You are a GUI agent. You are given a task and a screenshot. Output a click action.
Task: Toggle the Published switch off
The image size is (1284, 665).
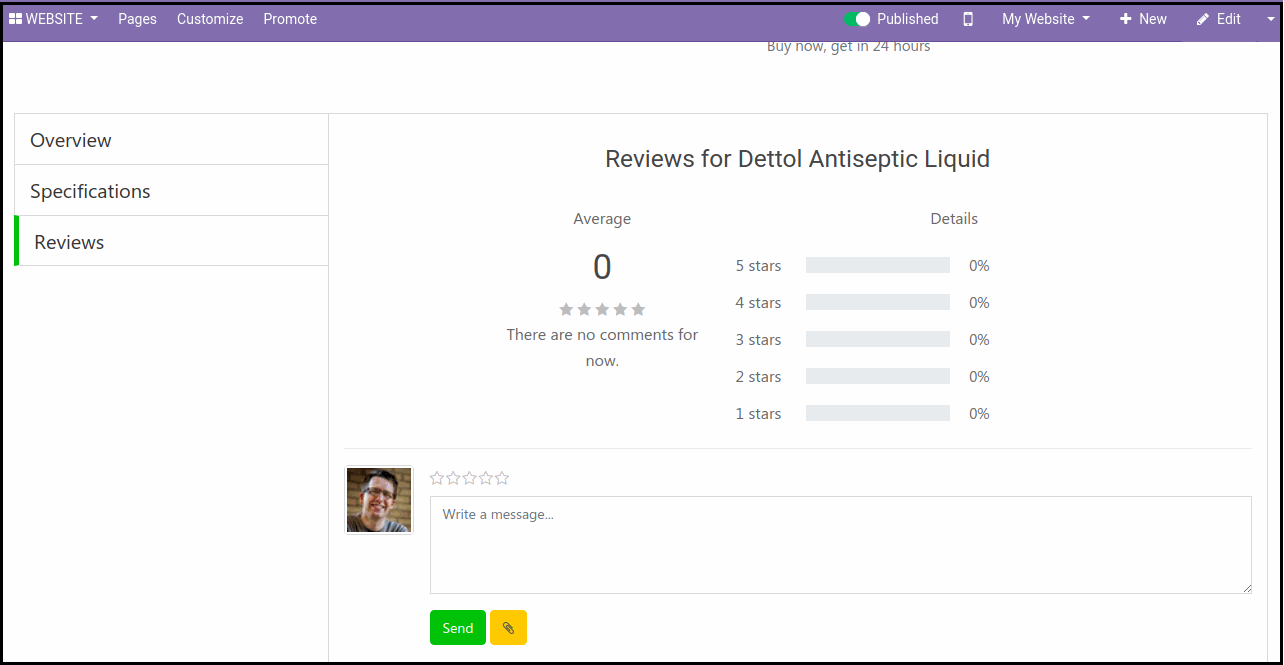(857, 19)
